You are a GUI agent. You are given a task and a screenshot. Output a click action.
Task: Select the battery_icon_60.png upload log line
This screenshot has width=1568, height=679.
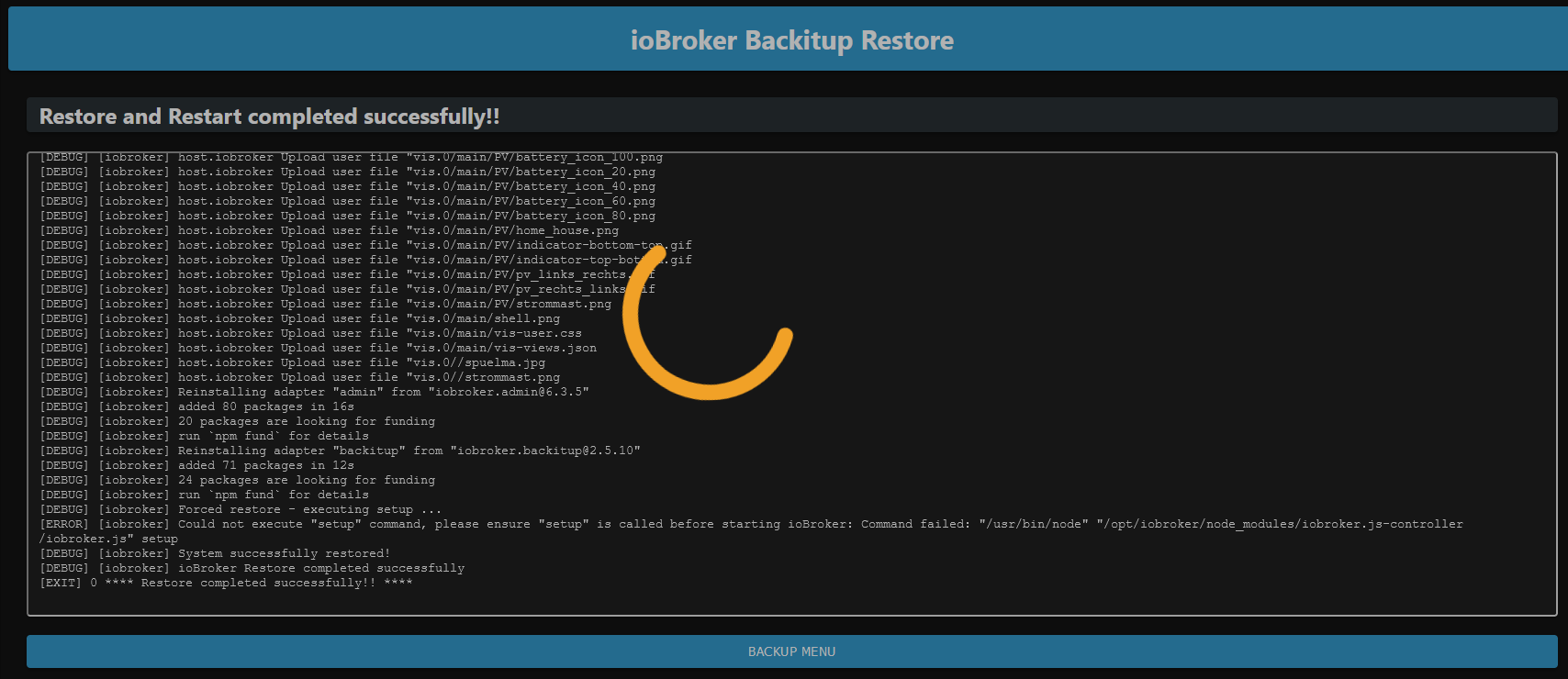click(347, 201)
